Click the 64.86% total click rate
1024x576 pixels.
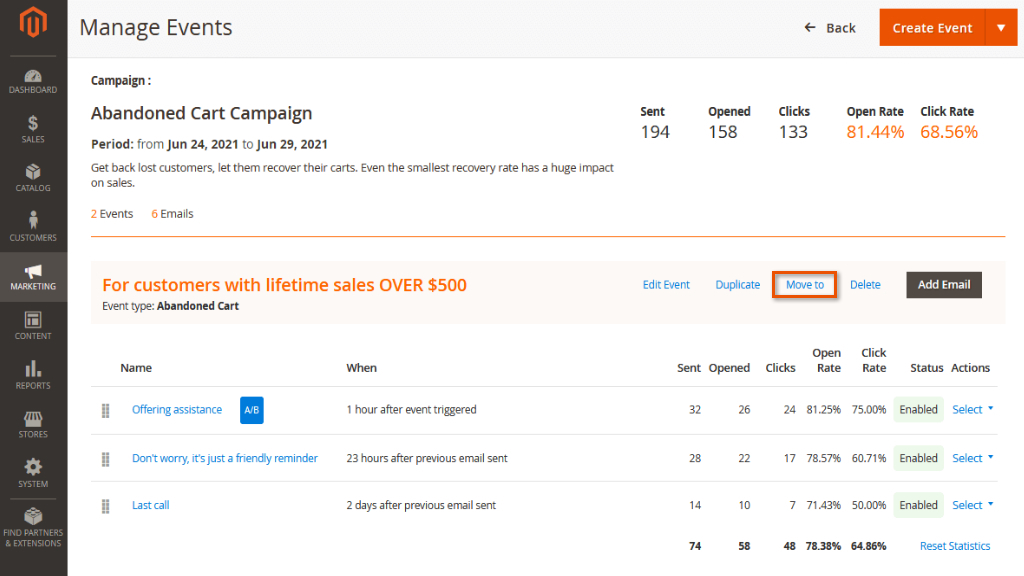[869, 546]
